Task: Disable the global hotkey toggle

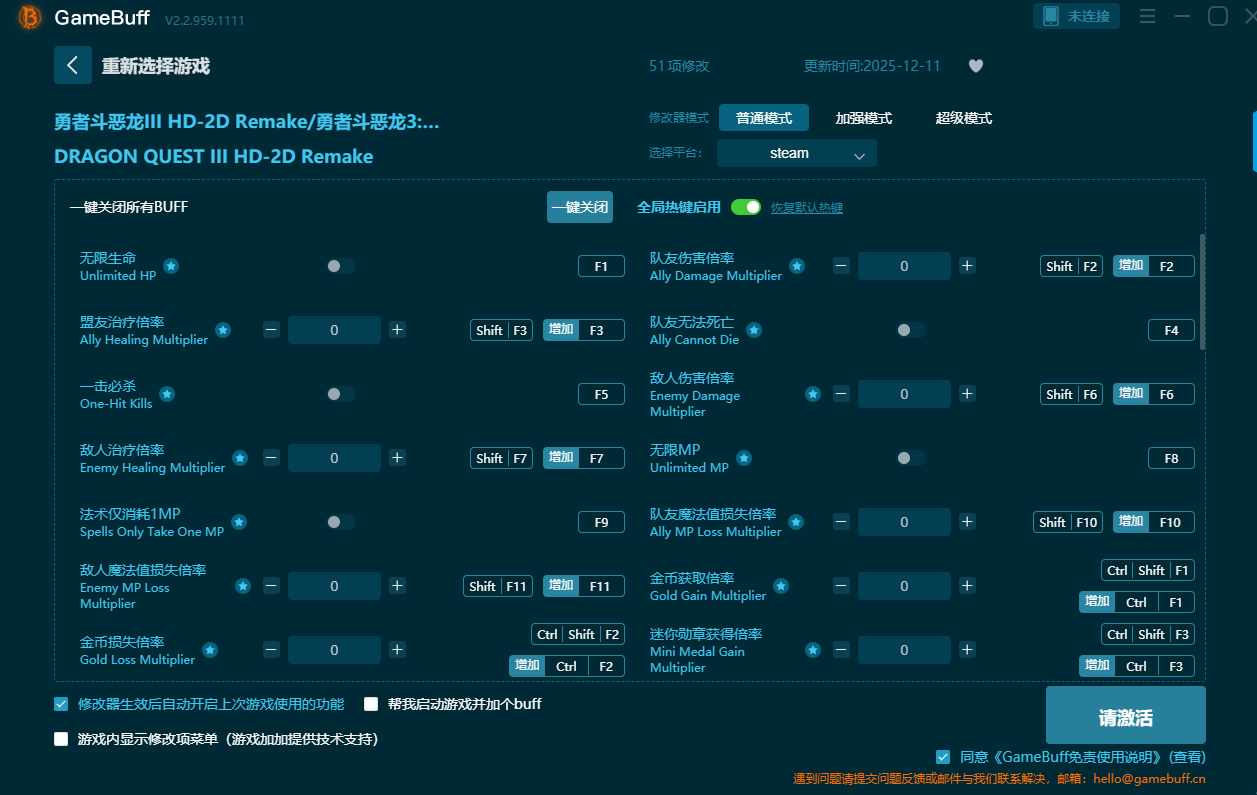Action: point(746,207)
